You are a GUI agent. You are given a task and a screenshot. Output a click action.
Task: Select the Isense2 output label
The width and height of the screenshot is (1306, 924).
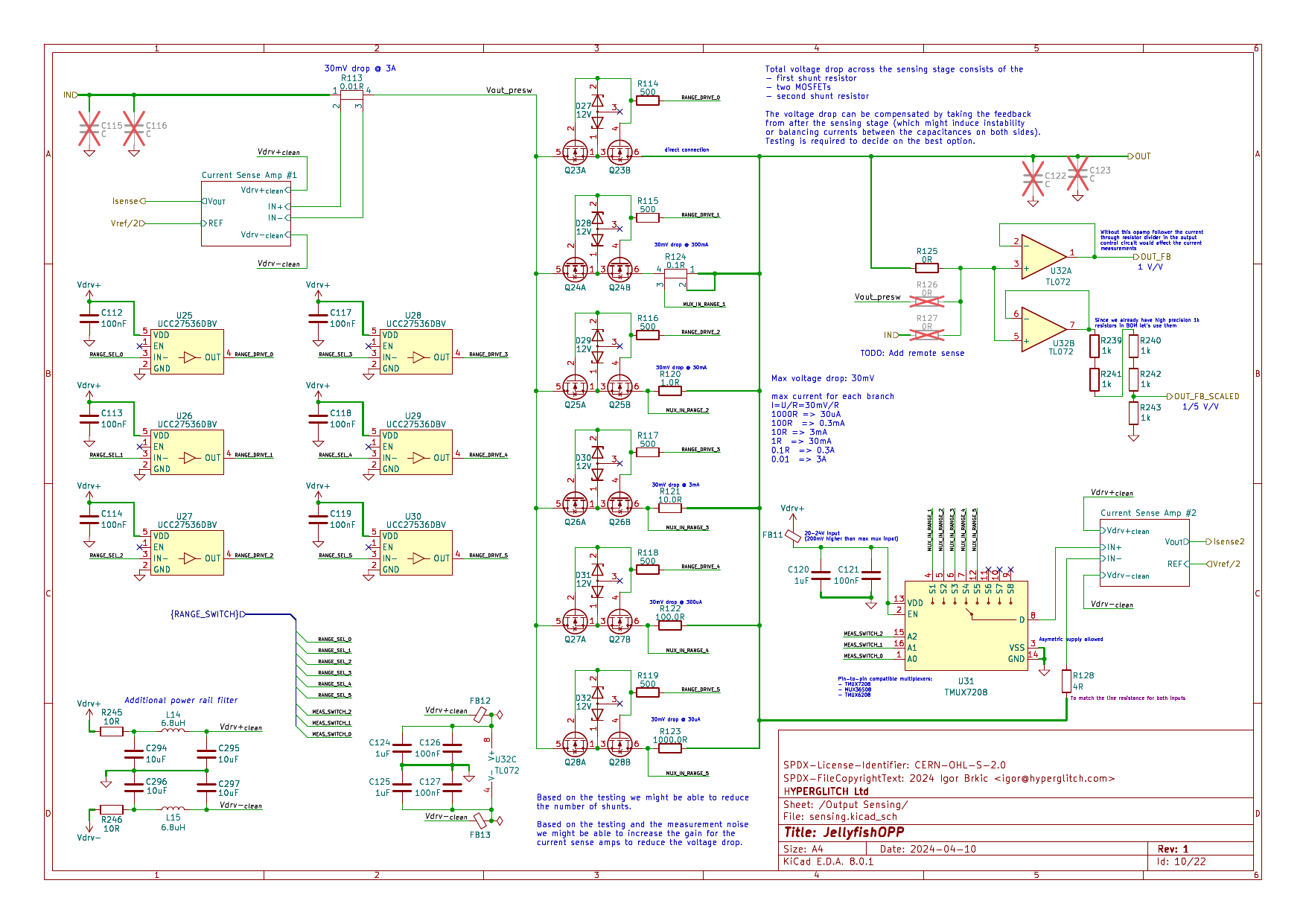pyautogui.click(x=1228, y=542)
